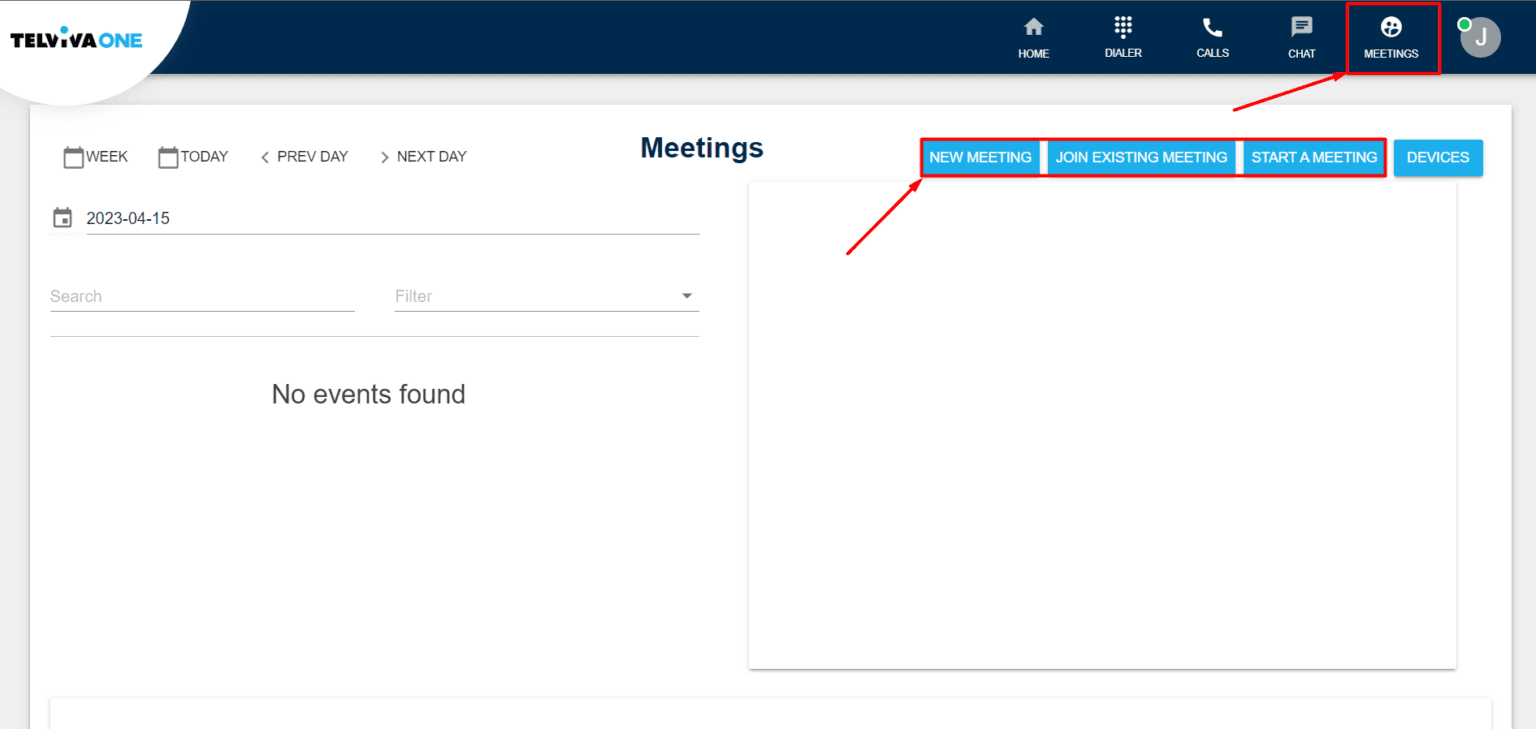Go to the previous day with PREV DAY
The image size is (1536, 729).
(304, 157)
